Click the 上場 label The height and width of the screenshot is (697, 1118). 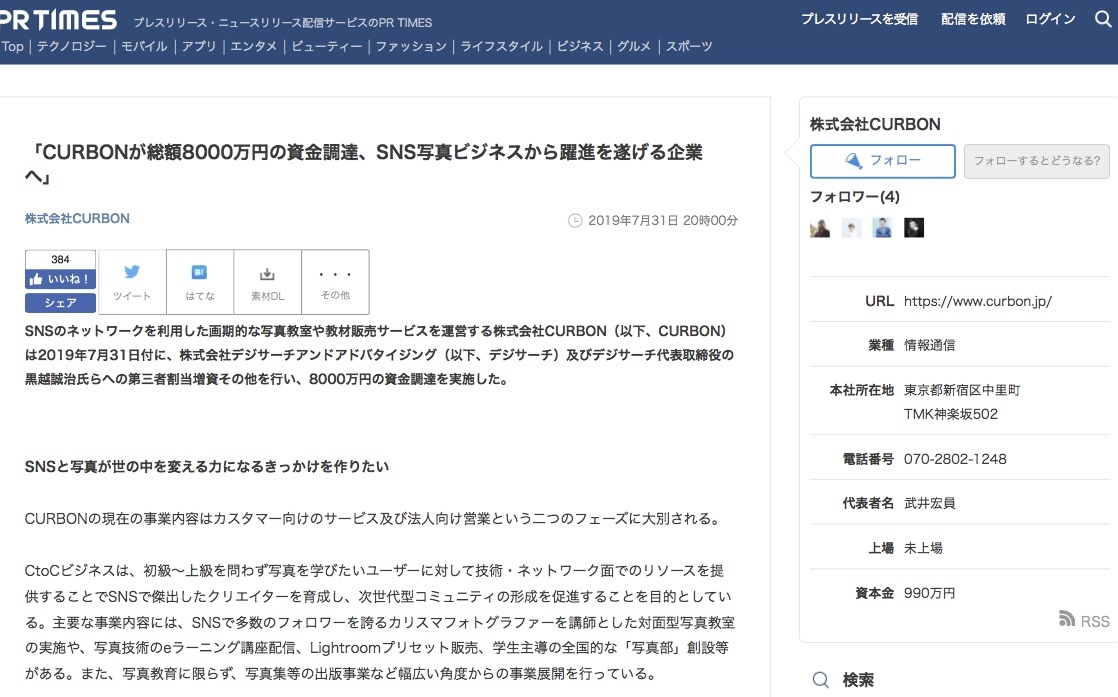coord(881,548)
